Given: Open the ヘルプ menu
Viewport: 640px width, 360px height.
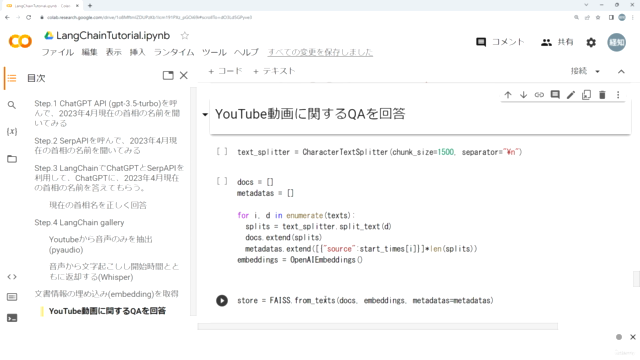Looking at the screenshot, I should (x=246, y=52).
